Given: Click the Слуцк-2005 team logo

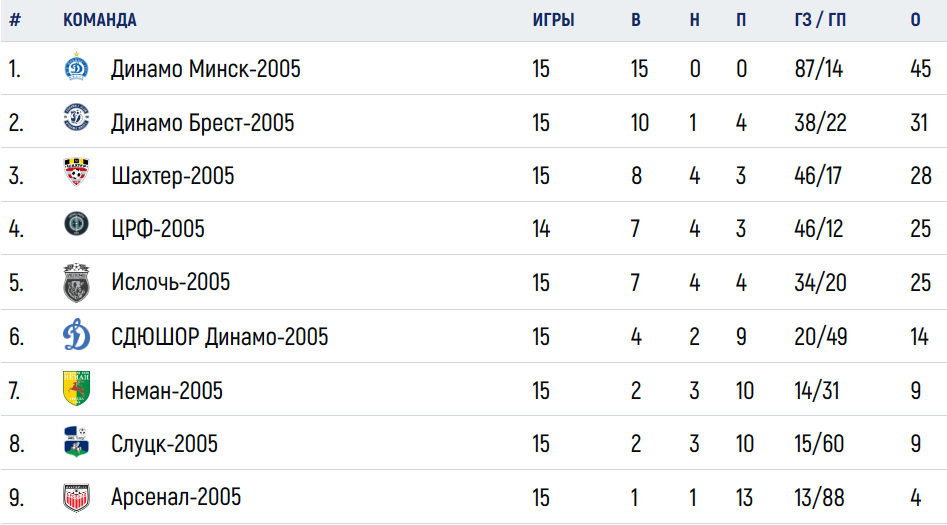Looking at the screenshot, I should tap(77, 442).
